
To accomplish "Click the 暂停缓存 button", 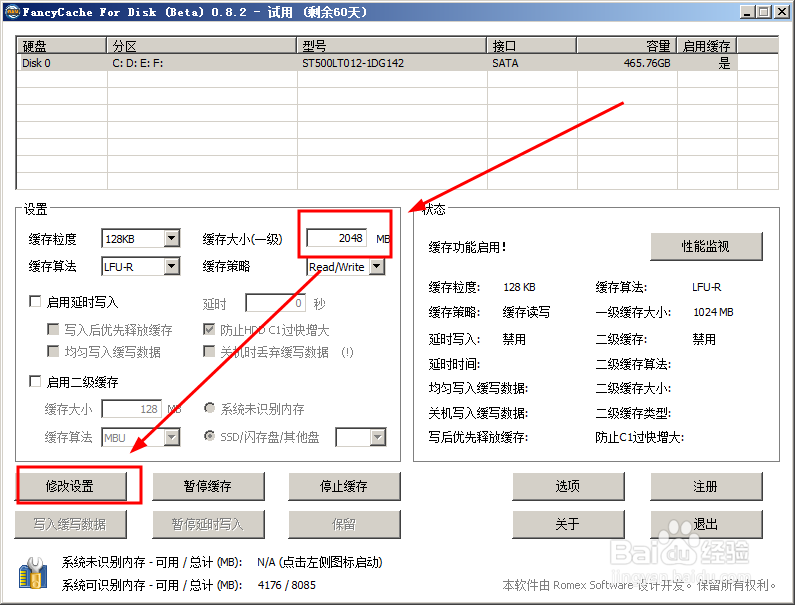I will pyautogui.click(x=208, y=486).
